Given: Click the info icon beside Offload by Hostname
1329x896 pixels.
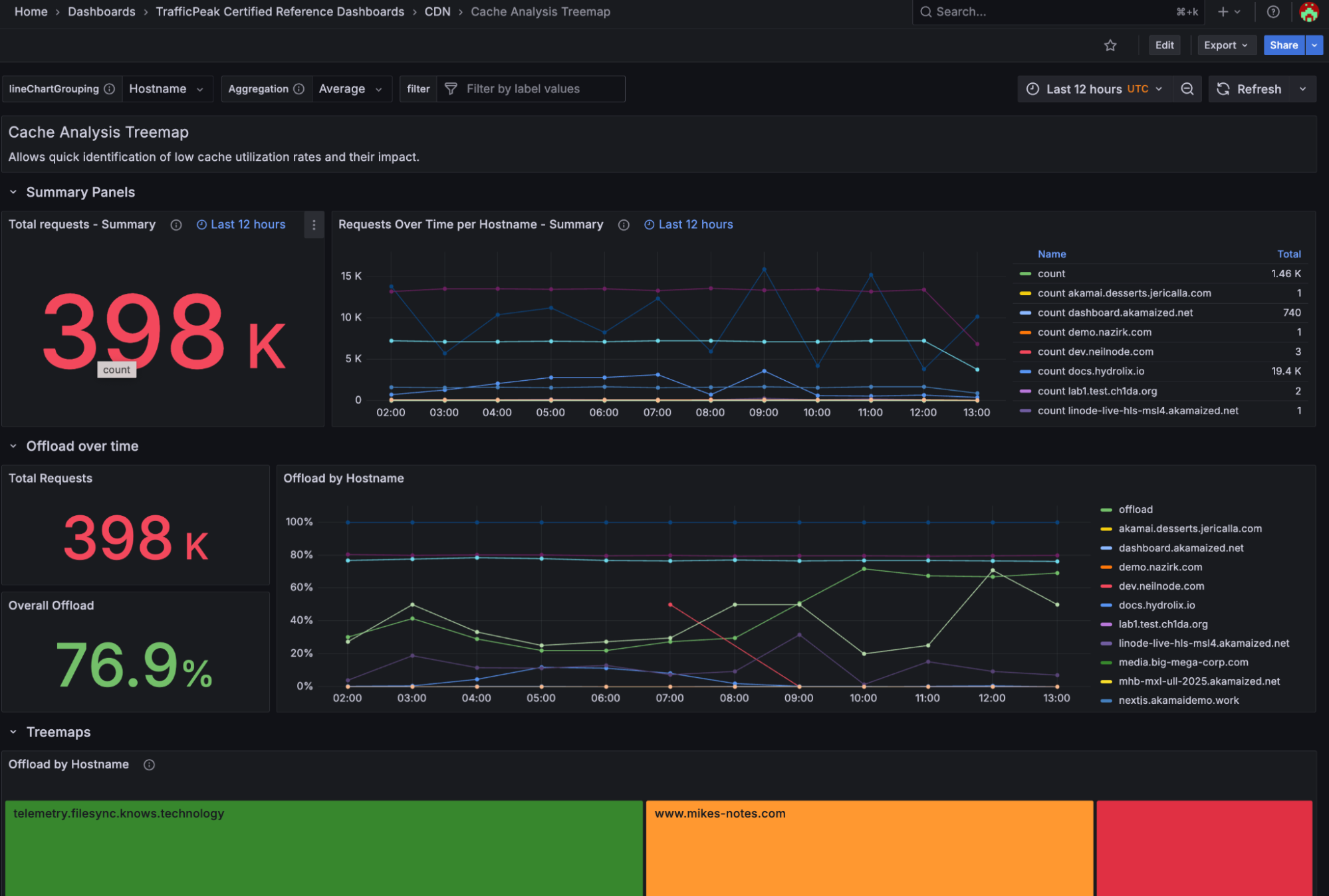Looking at the screenshot, I should click(149, 764).
